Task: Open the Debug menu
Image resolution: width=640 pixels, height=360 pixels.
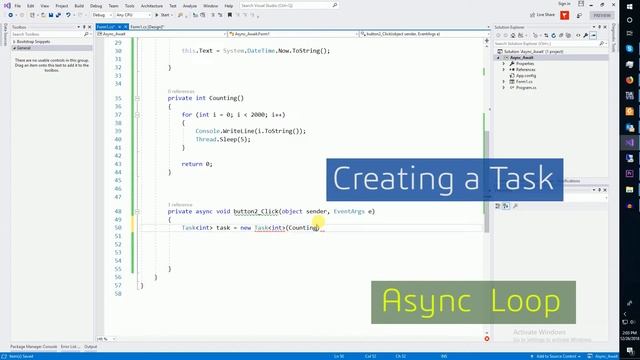Action: point(96,6)
